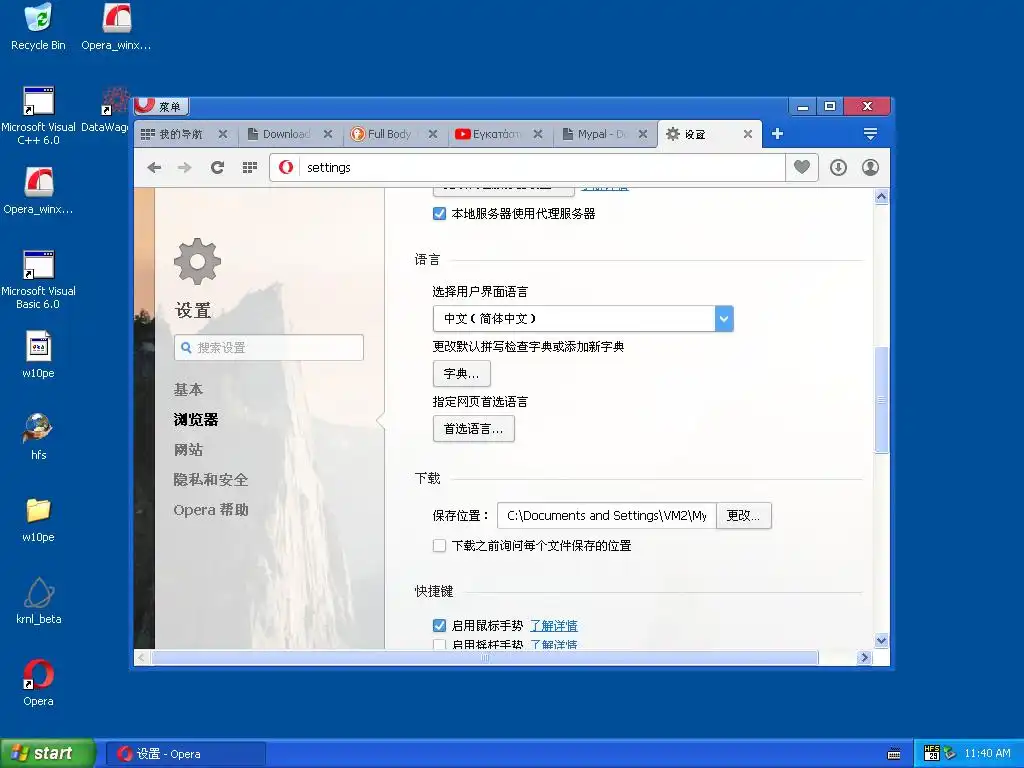The width and height of the screenshot is (1024, 768).
Task: Select the Opera shortcut desktop icon
Action: [38, 683]
